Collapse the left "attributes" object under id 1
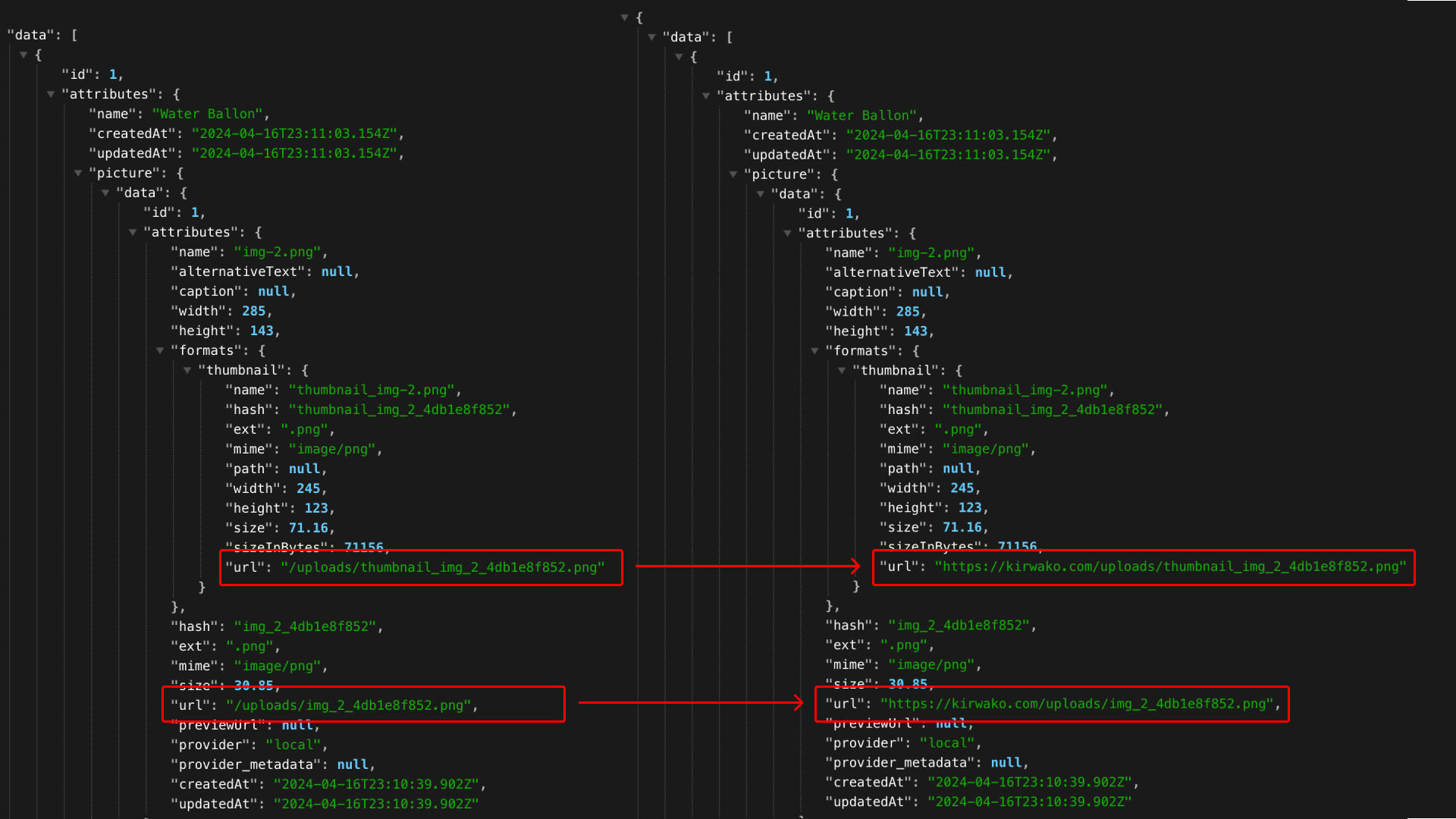This screenshot has height=819, width=1456. [x=51, y=95]
